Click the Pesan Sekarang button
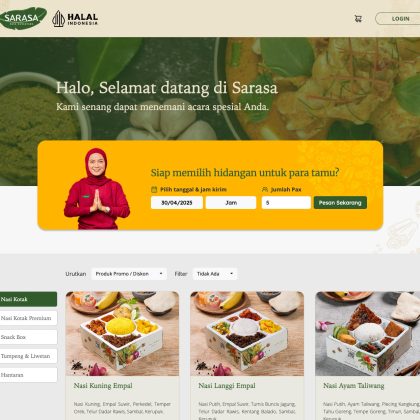This screenshot has width=420, height=420. click(x=340, y=203)
